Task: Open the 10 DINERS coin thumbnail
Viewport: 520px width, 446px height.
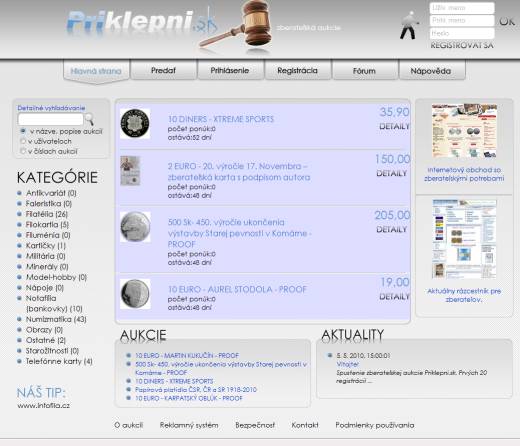Action: (135, 124)
